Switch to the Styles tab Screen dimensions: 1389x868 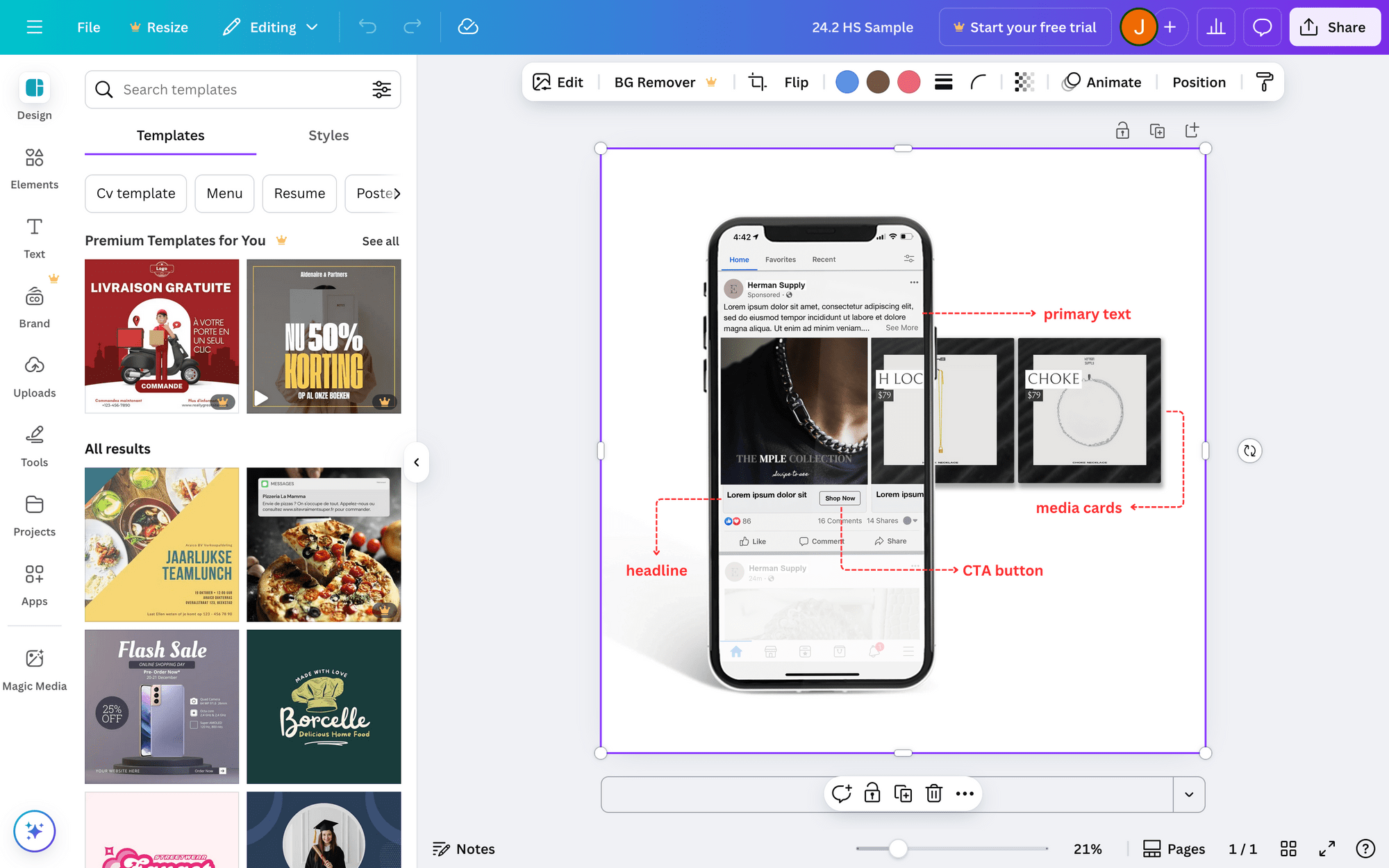[328, 135]
